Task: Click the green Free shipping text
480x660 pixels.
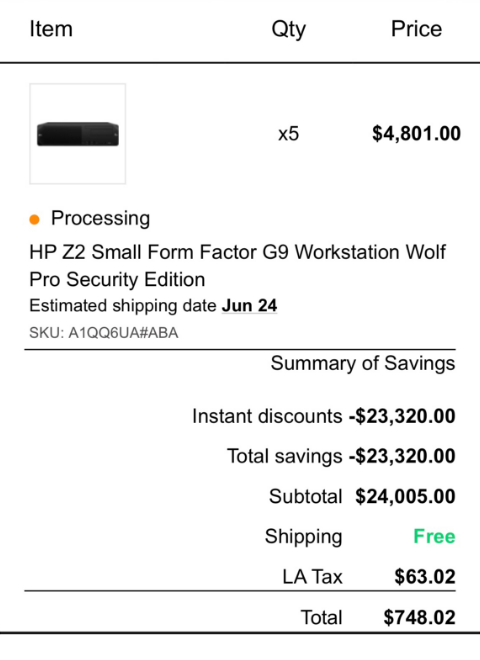Action: 434,536
